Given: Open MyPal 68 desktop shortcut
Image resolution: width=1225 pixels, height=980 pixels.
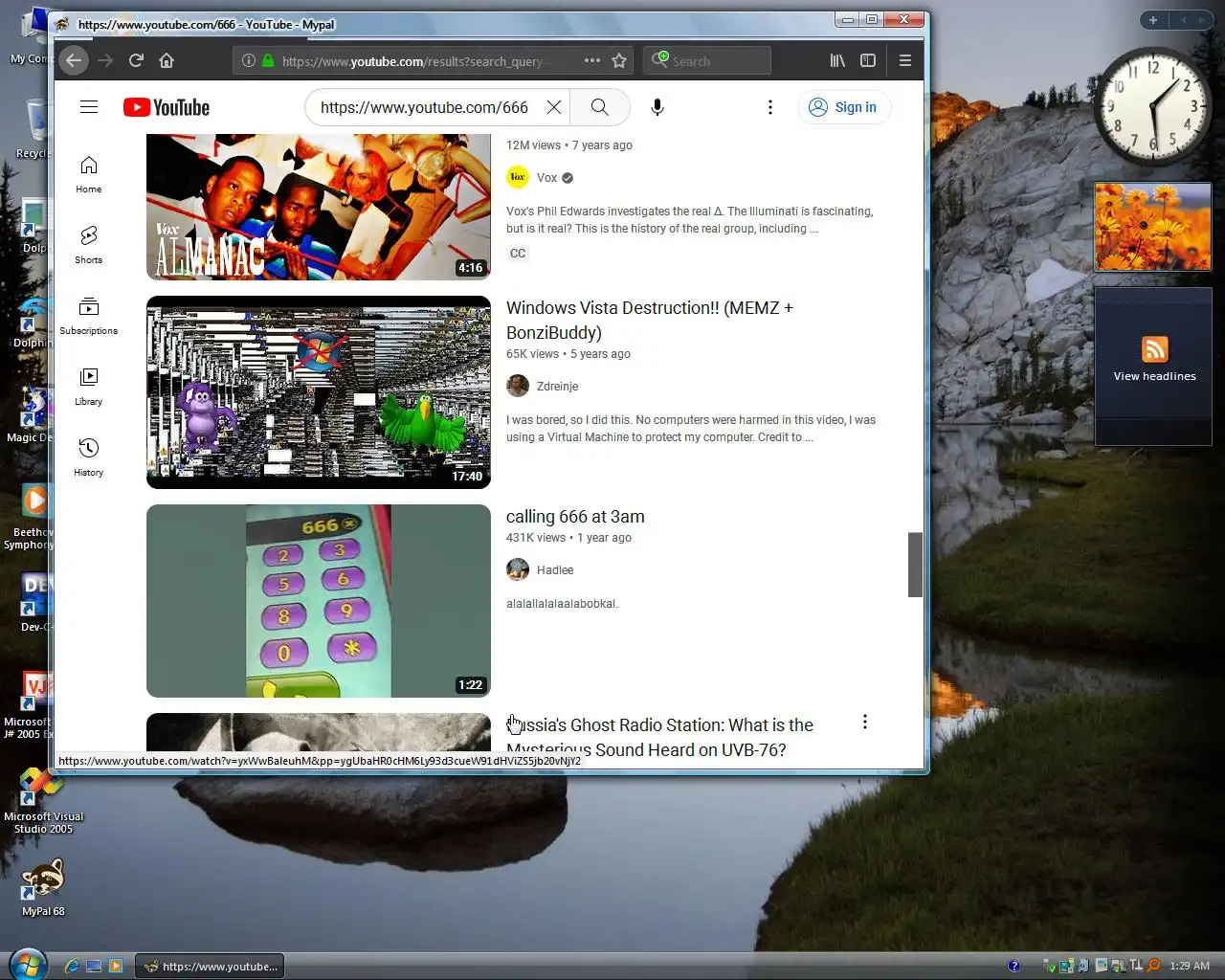Looking at the screenshot, I should pyautogui.click(x=43, y=886).
